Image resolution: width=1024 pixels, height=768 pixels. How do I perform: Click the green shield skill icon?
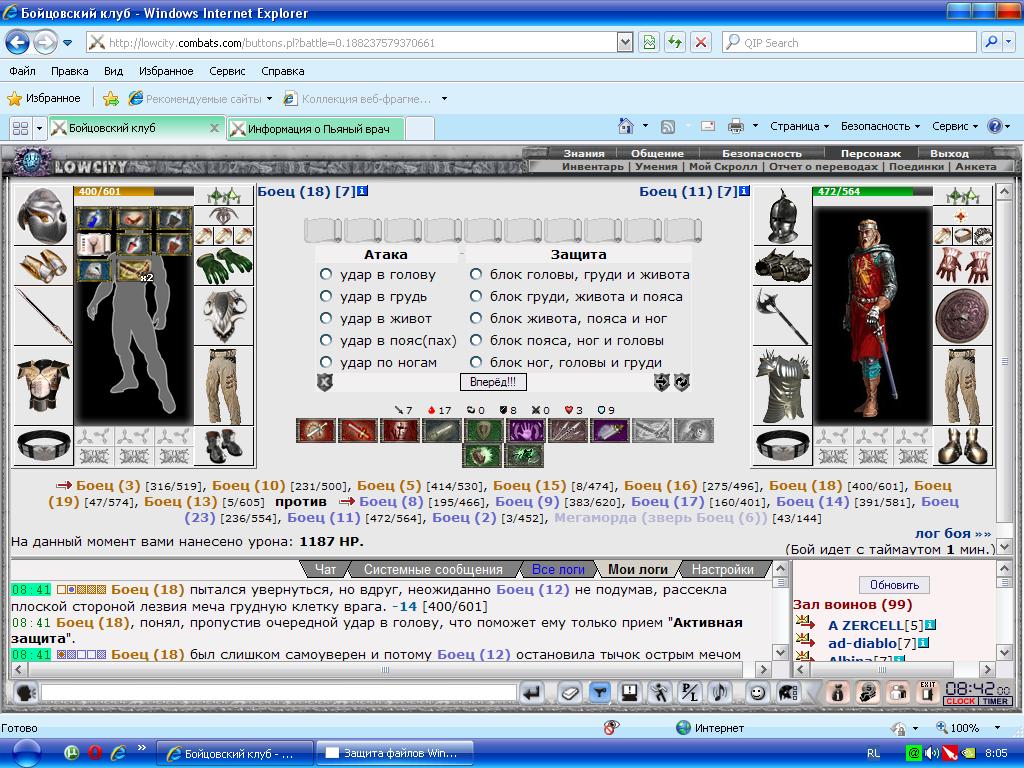(x=483, y=431)
